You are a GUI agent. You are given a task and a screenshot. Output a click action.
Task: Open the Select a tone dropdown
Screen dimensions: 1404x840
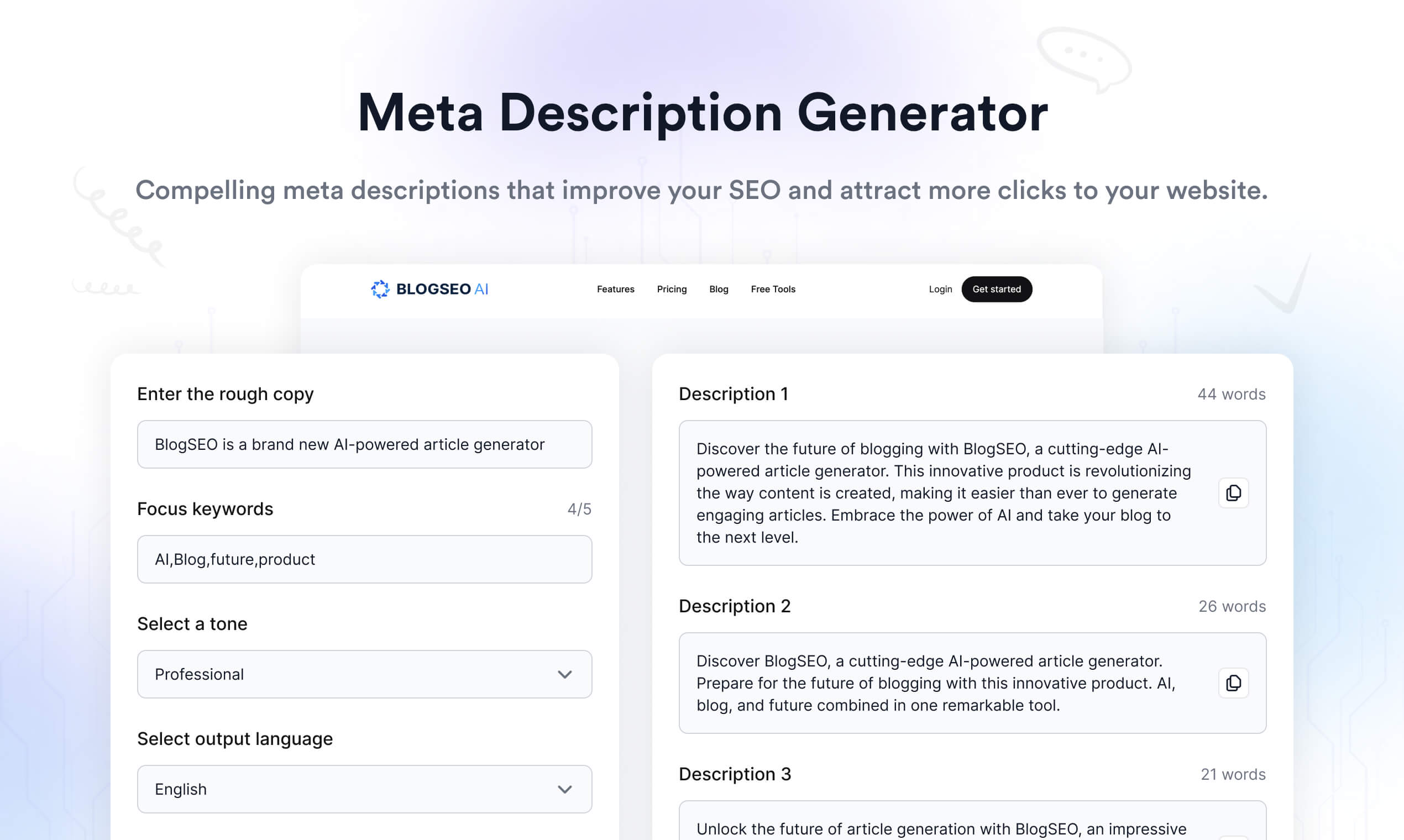click(x=364, y=674)
